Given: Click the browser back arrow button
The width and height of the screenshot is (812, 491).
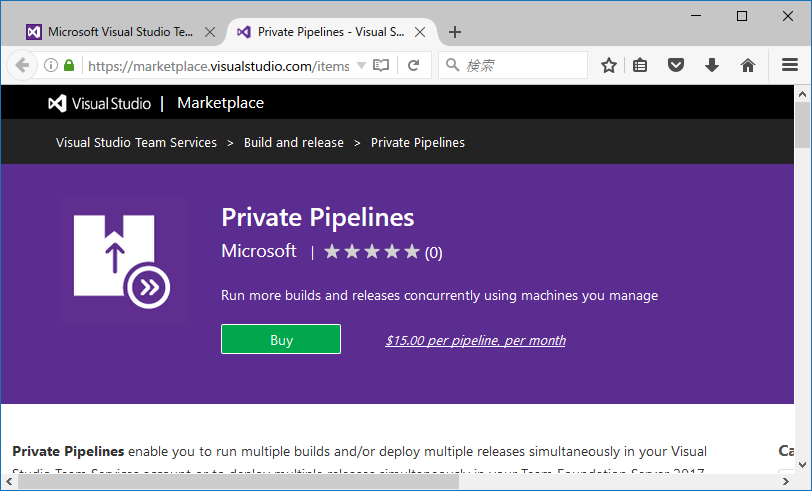Looking at the screenshot, I should pos(22,65).
